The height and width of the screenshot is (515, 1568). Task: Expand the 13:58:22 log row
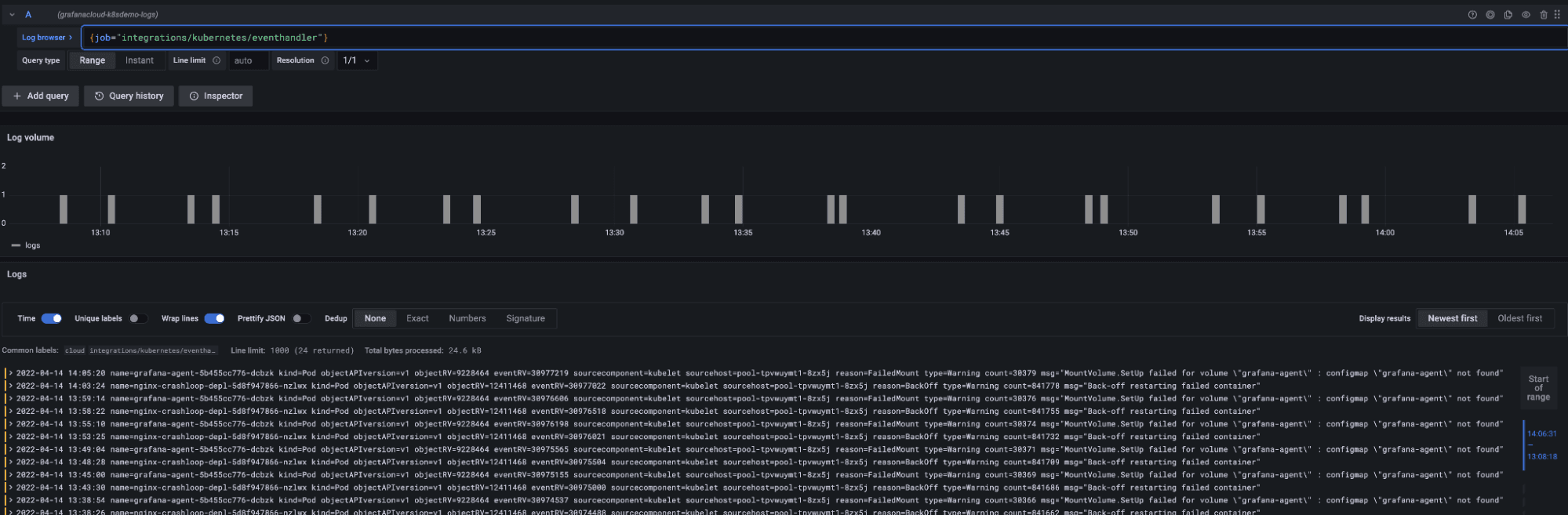(x=11, y=411)
